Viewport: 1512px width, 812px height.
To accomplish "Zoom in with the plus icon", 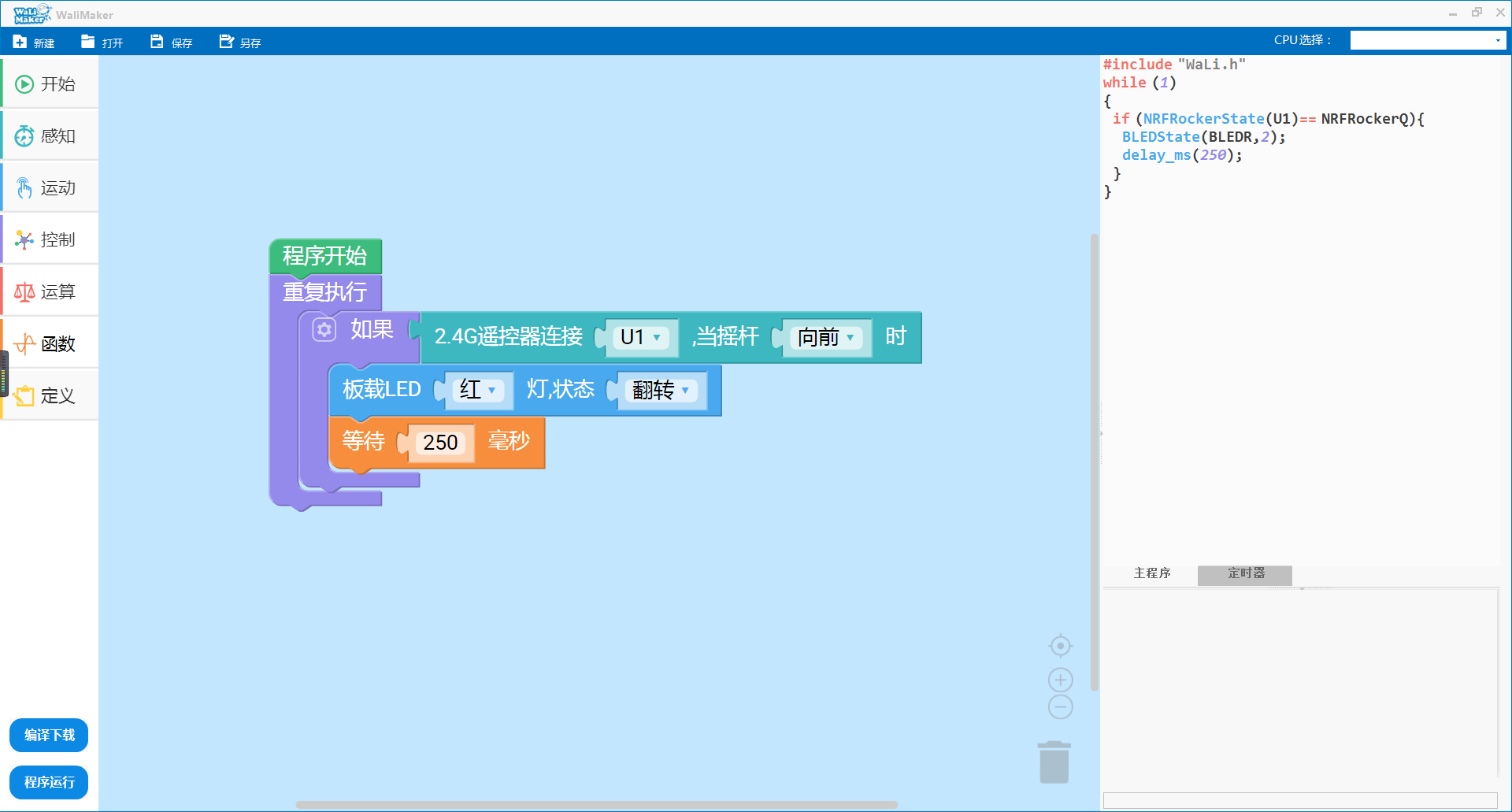I will point(1061,680).
